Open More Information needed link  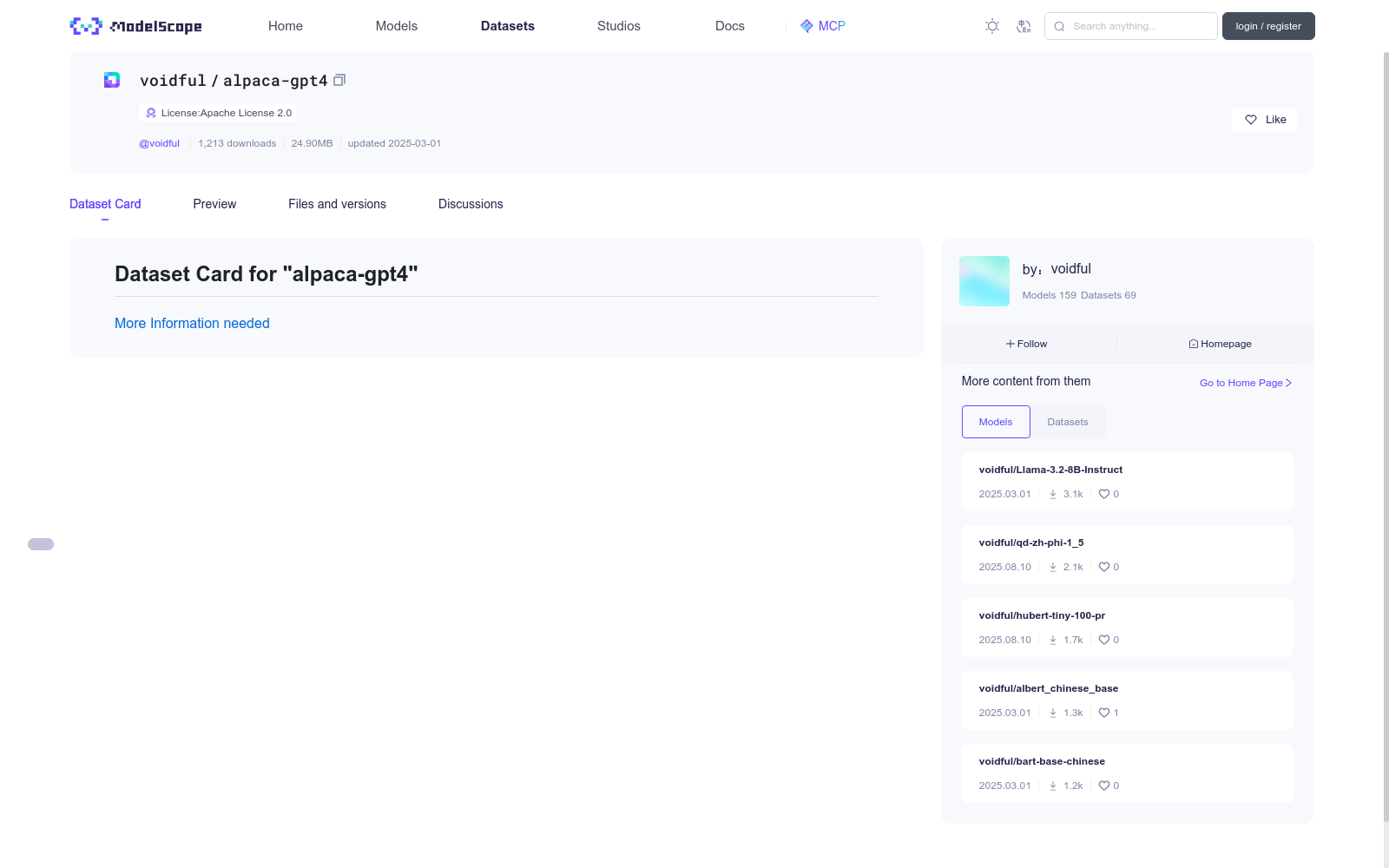[x=192, y=323]
